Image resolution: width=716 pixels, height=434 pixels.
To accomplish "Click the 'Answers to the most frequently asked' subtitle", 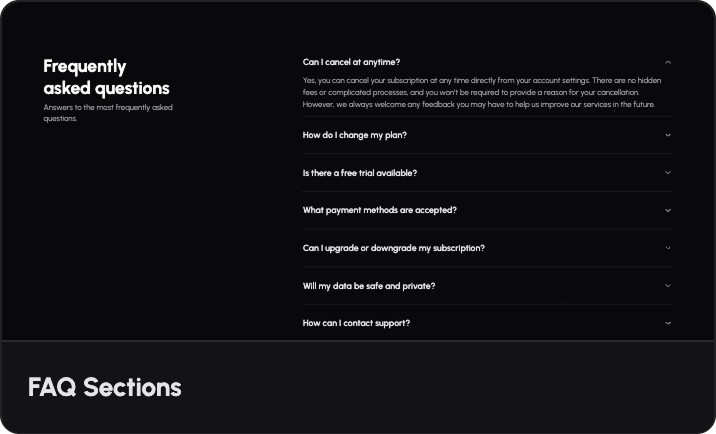I will coord(108,107).
